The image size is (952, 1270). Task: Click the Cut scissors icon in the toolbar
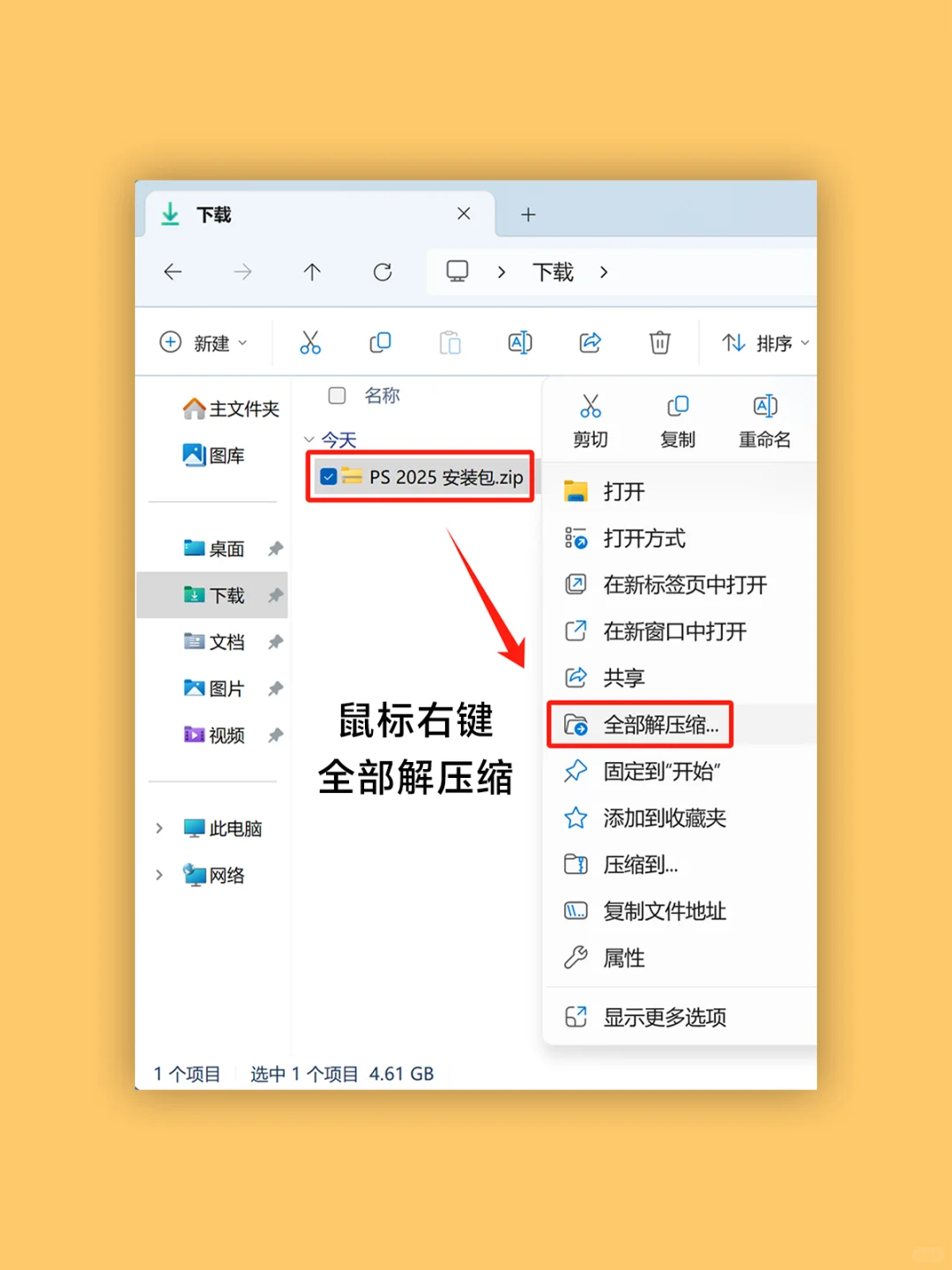pyautogui.click(x=310, y=342)
